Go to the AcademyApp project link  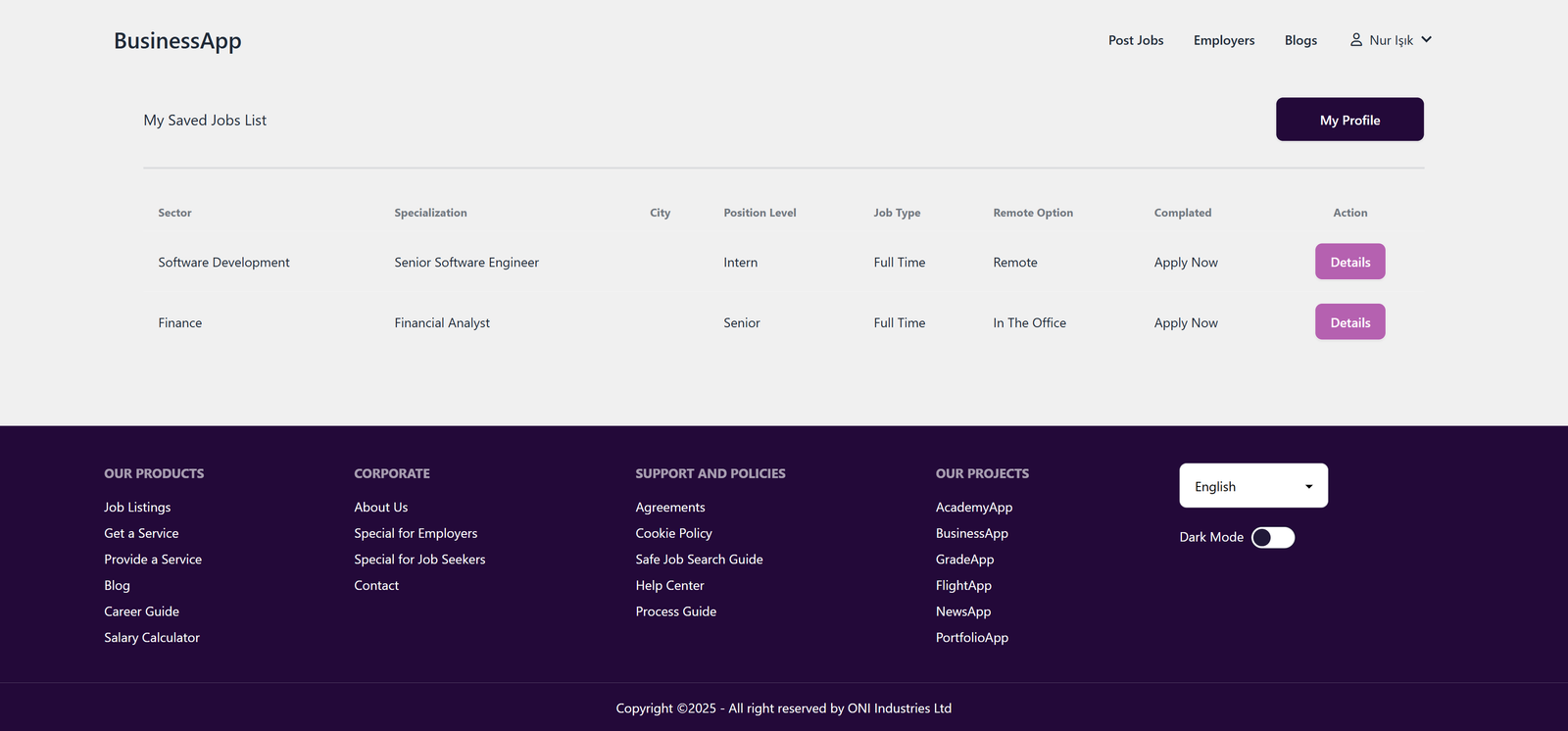[973, 508]
